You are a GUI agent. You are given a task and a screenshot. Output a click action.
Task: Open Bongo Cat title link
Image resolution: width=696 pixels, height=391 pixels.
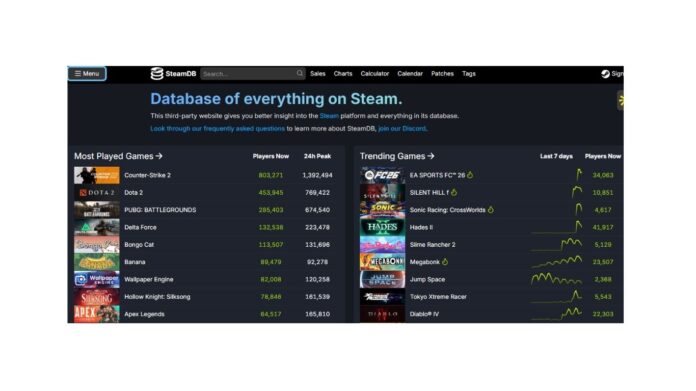[139, 245]
